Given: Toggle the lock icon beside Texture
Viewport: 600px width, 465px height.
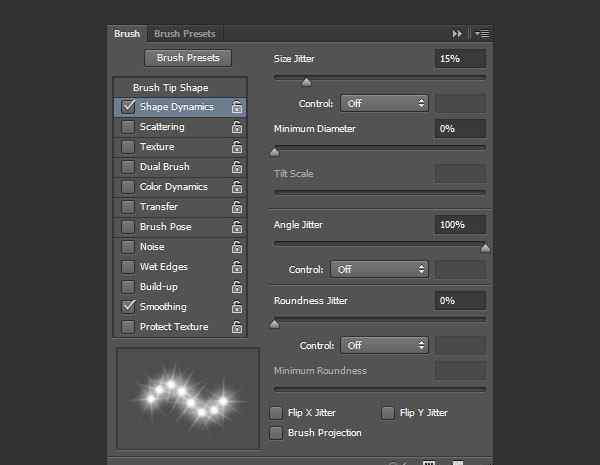Looking at the screenshot, I should 237,147.
